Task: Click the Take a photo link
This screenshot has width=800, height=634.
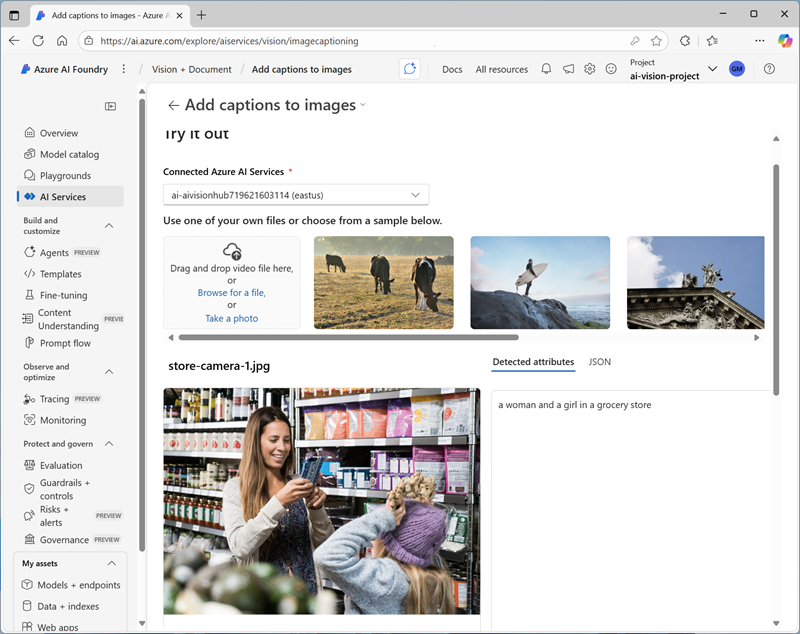Action: (231, 318)
